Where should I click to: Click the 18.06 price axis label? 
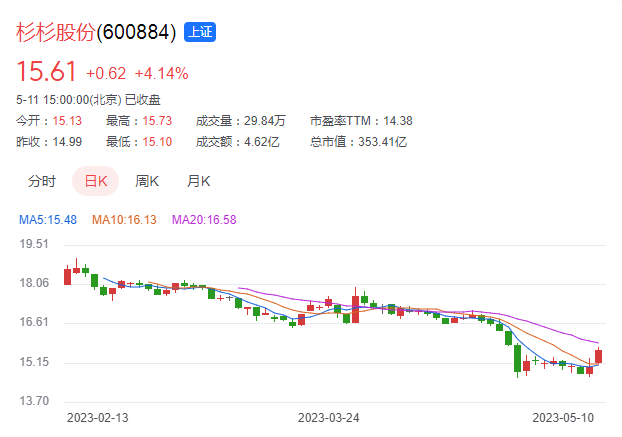pos(34,283)
